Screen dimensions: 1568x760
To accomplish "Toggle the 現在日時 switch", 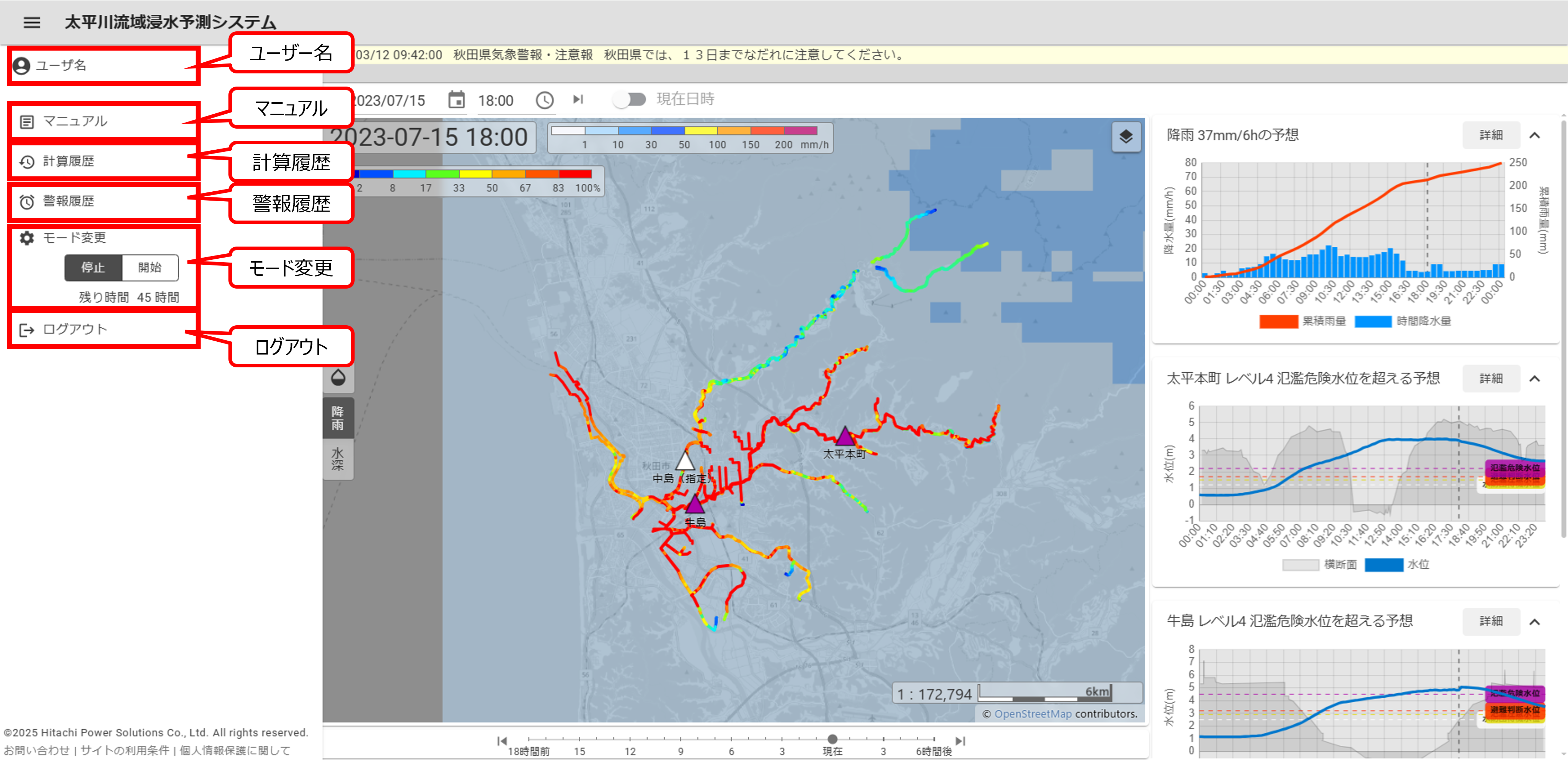I will (629, 99).
